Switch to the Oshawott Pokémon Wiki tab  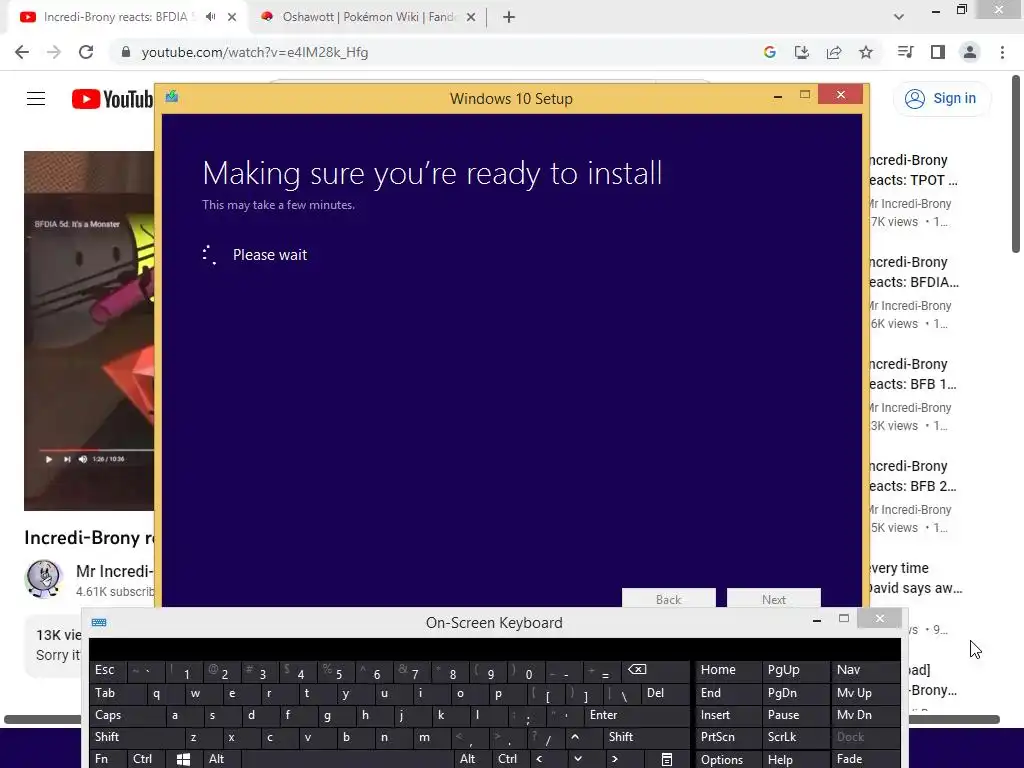click(369, 17)
